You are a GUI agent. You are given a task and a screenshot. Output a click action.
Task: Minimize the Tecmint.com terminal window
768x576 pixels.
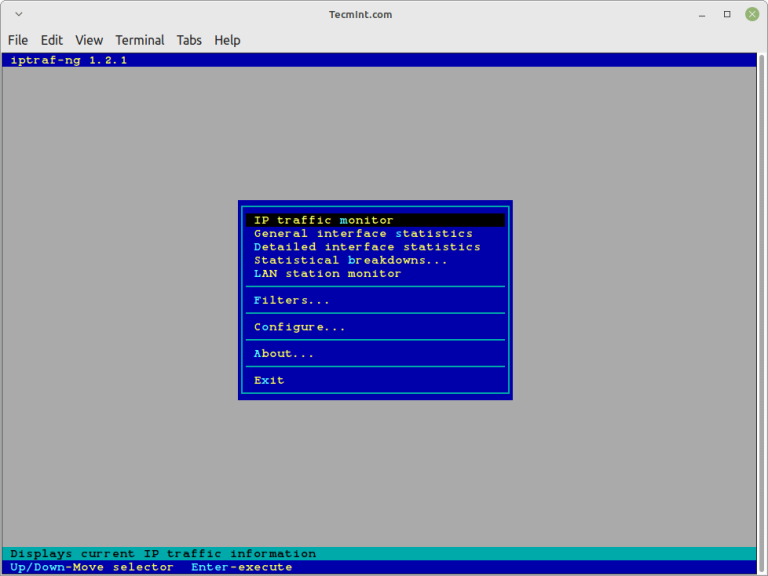[x=701, y=14]
